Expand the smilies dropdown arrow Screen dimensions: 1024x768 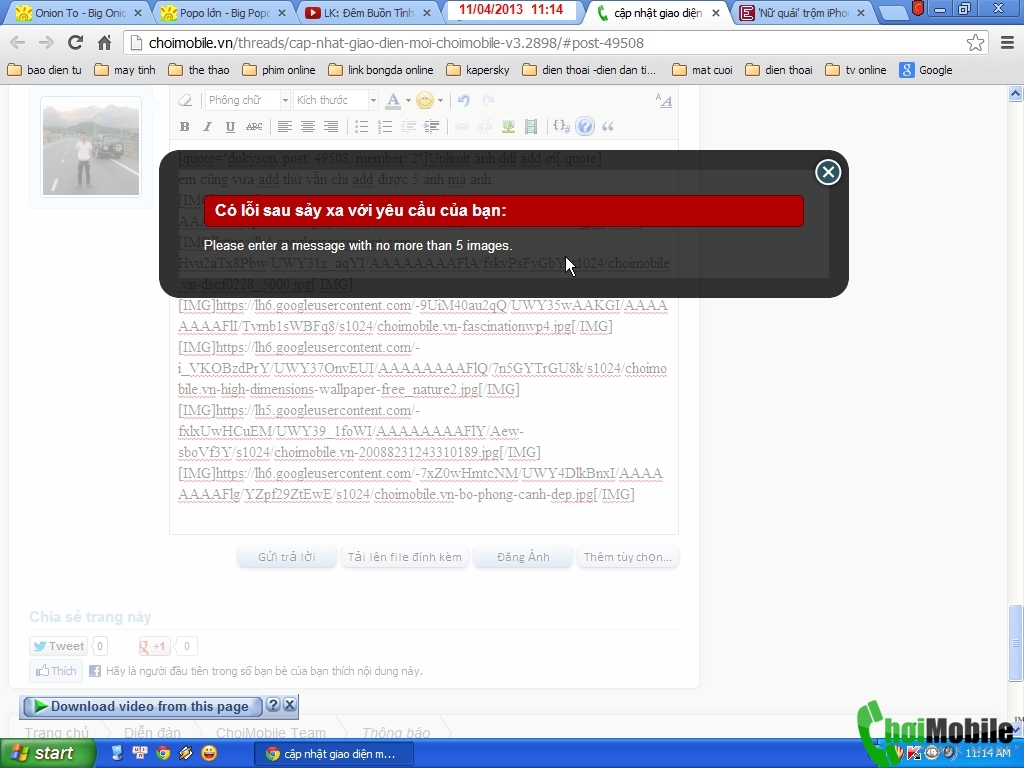tap(440, 101)
